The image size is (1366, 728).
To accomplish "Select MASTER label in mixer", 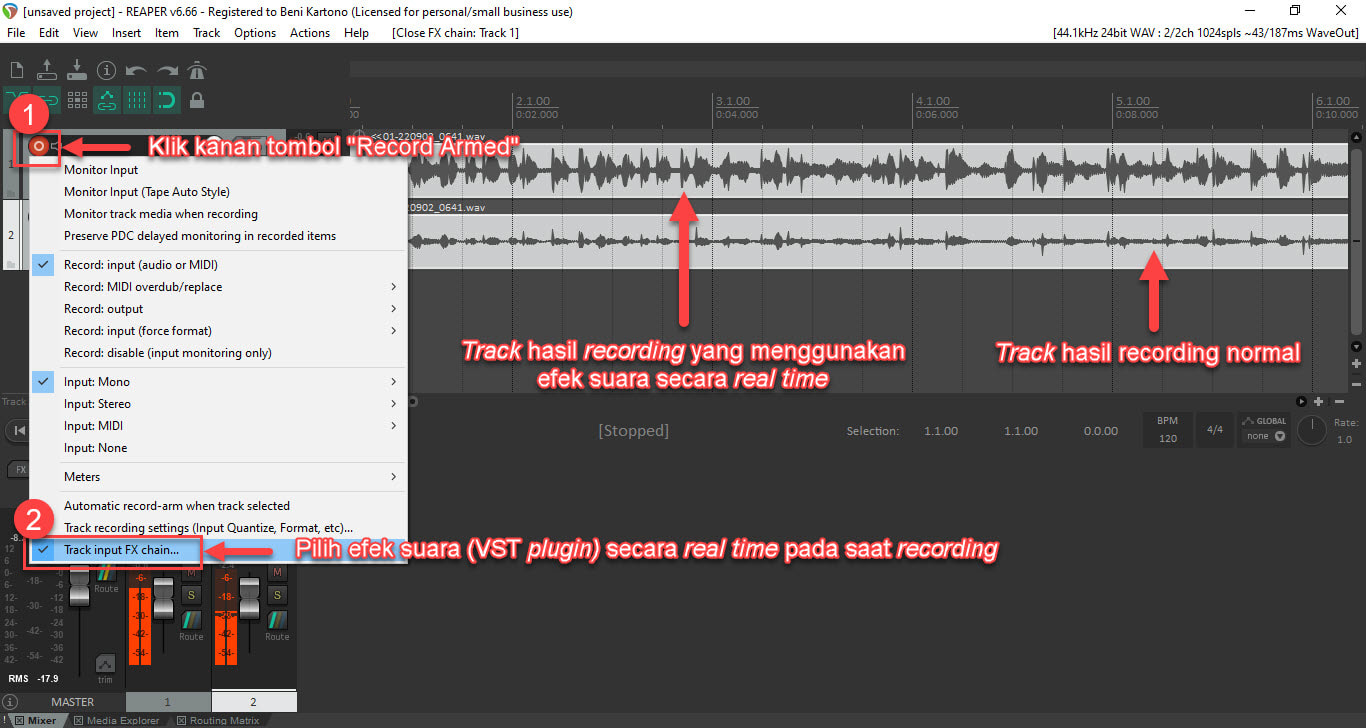I will pyautogui.click(x=72, y=702).
